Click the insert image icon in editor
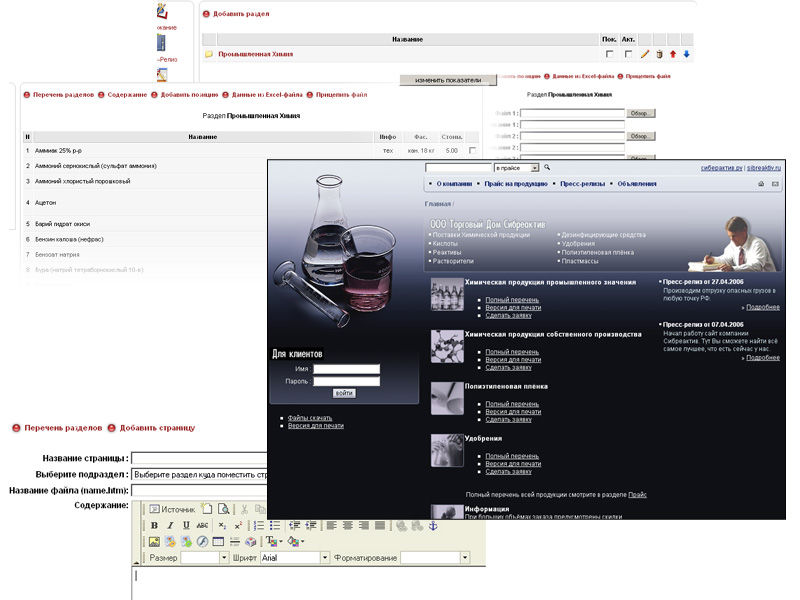The width and height of the screenshot is (800, 600). point(154,541)
